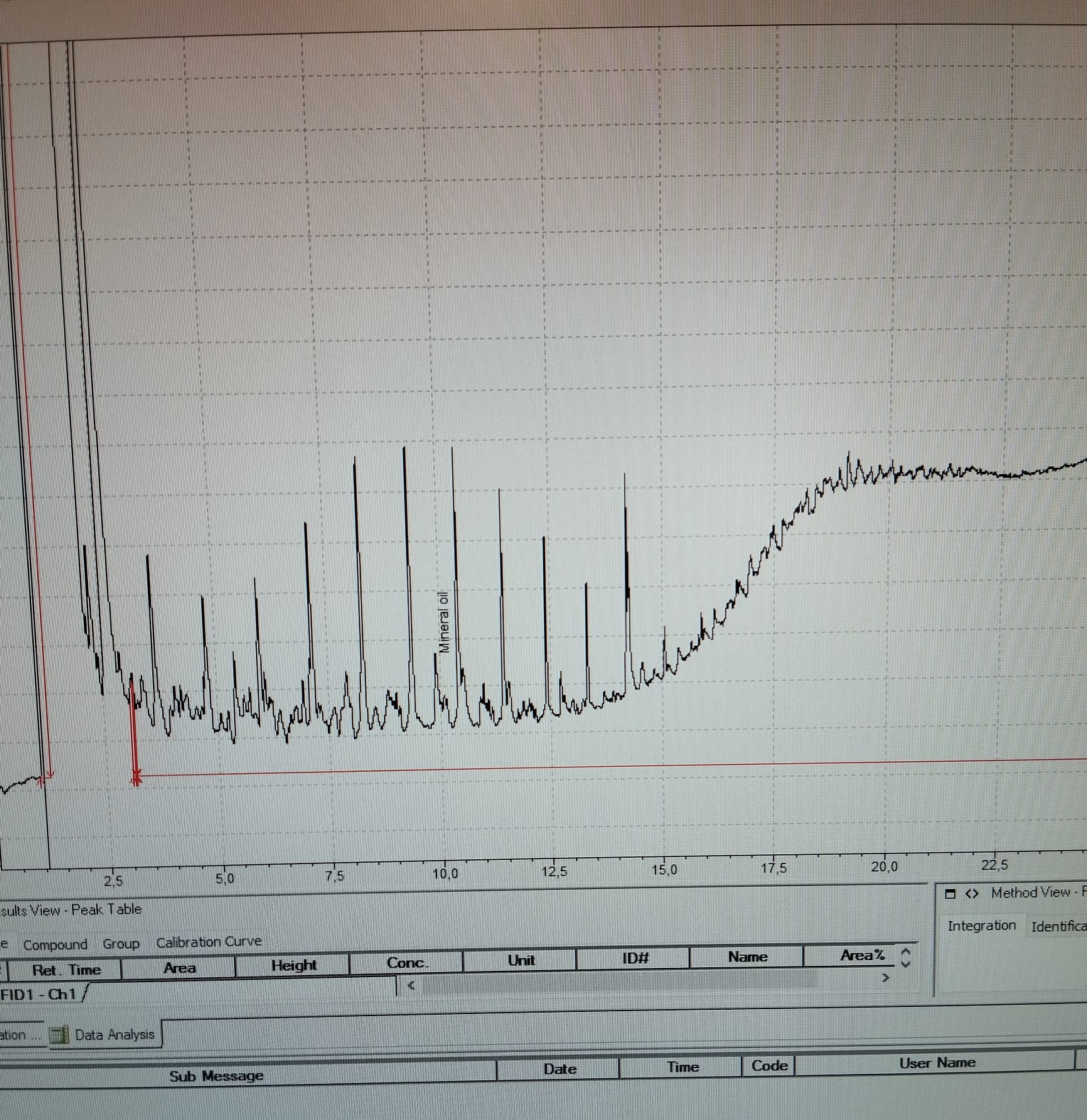Viewport: 1087px width, 1120px height.
Task: Open the Calibration Curve tab
Action: [209, 942]
